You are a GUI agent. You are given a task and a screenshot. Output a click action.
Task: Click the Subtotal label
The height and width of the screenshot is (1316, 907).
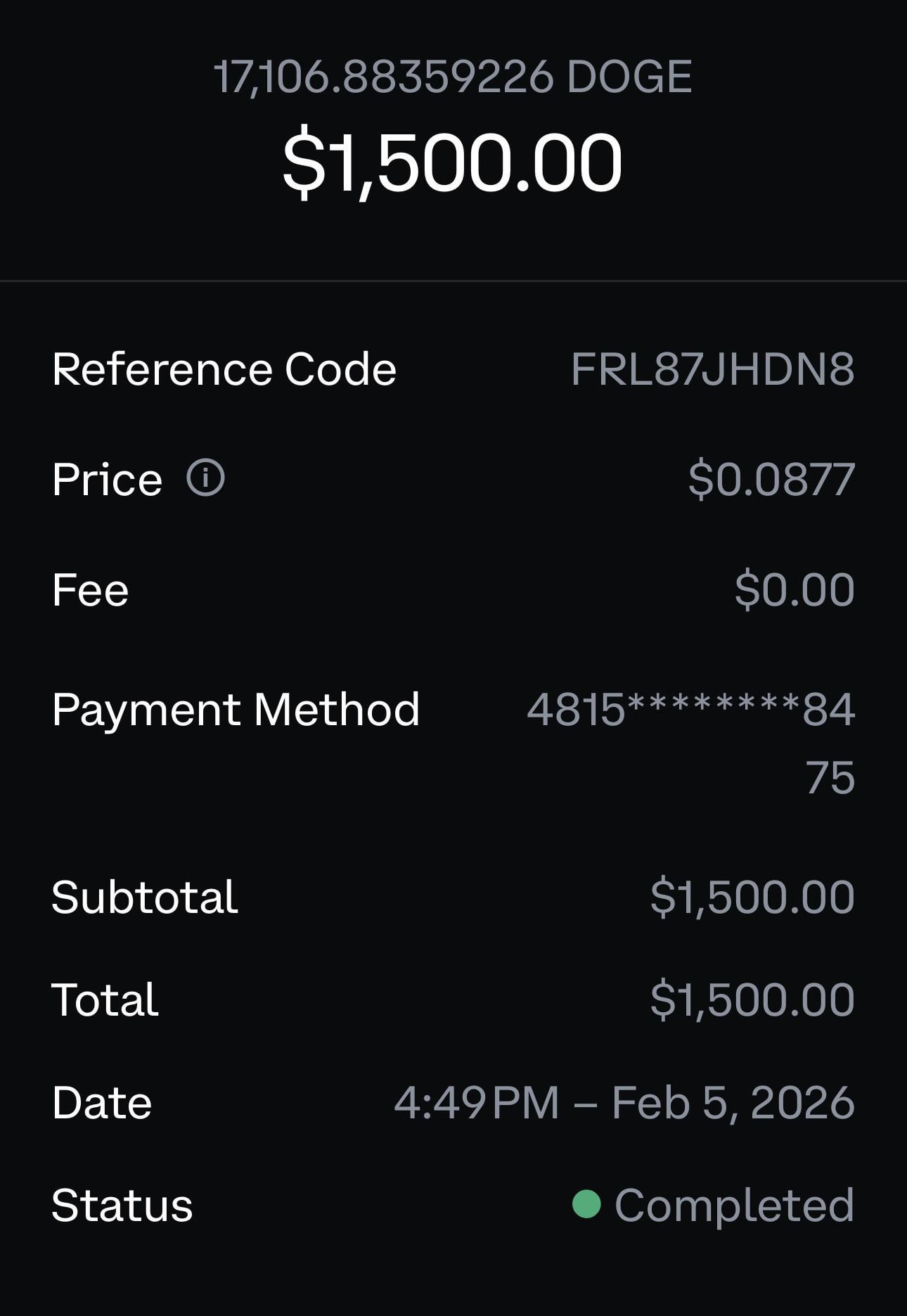pyautogui.click(x=145, y=897)
